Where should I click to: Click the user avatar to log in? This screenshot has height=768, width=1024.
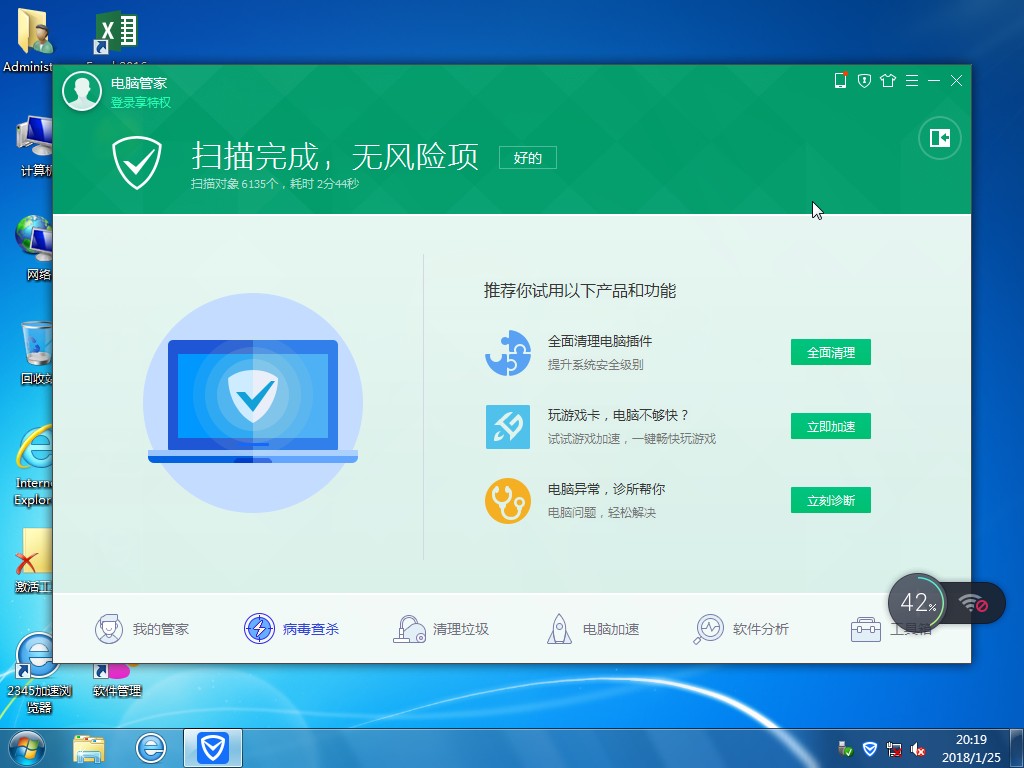tap(82, 91)
